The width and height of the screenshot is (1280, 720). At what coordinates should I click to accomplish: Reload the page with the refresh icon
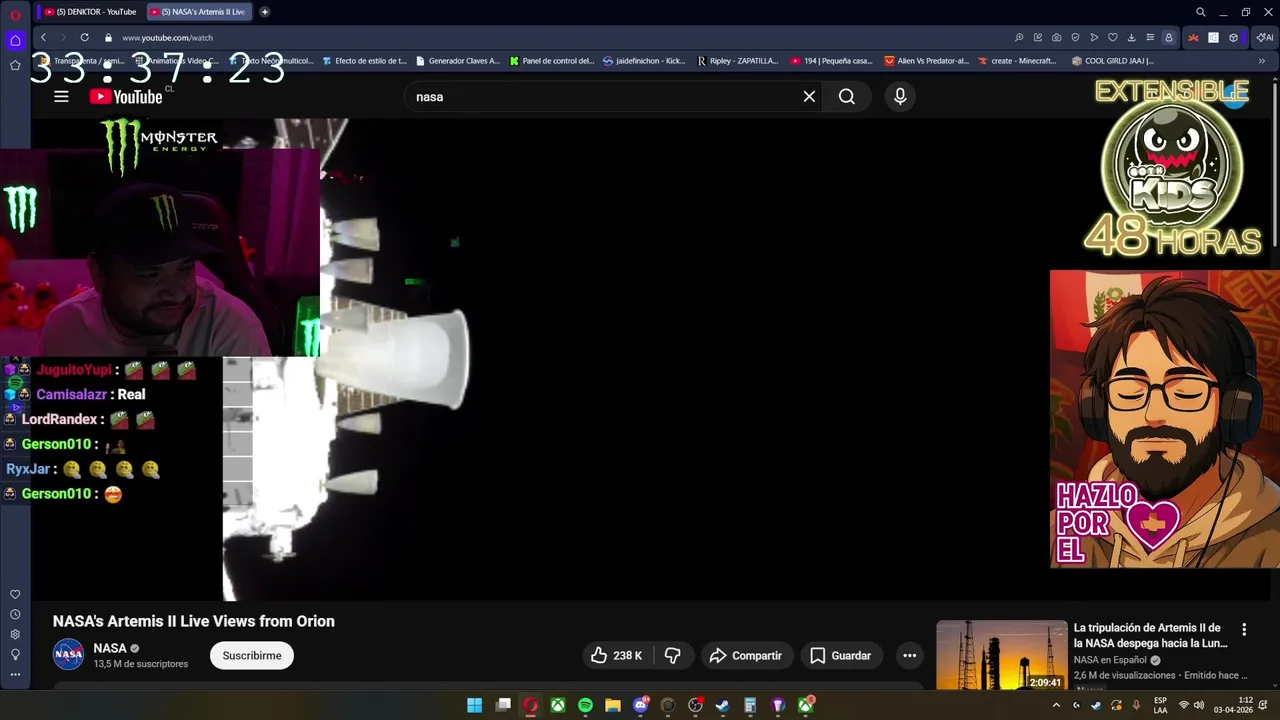tap(84, 37)
